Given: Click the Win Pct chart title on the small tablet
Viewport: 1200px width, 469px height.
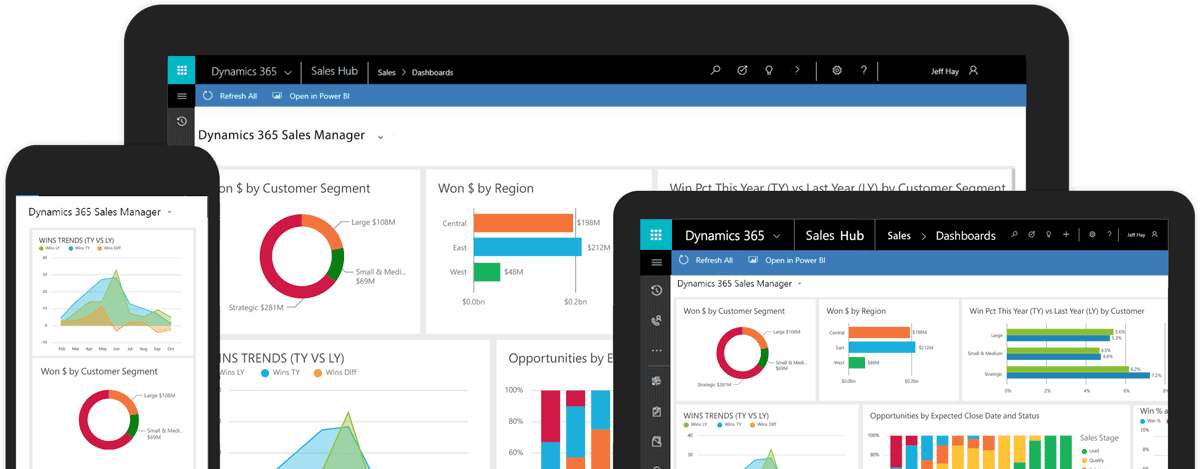Looking at the screenshot, I should (x=1056, y=311).
